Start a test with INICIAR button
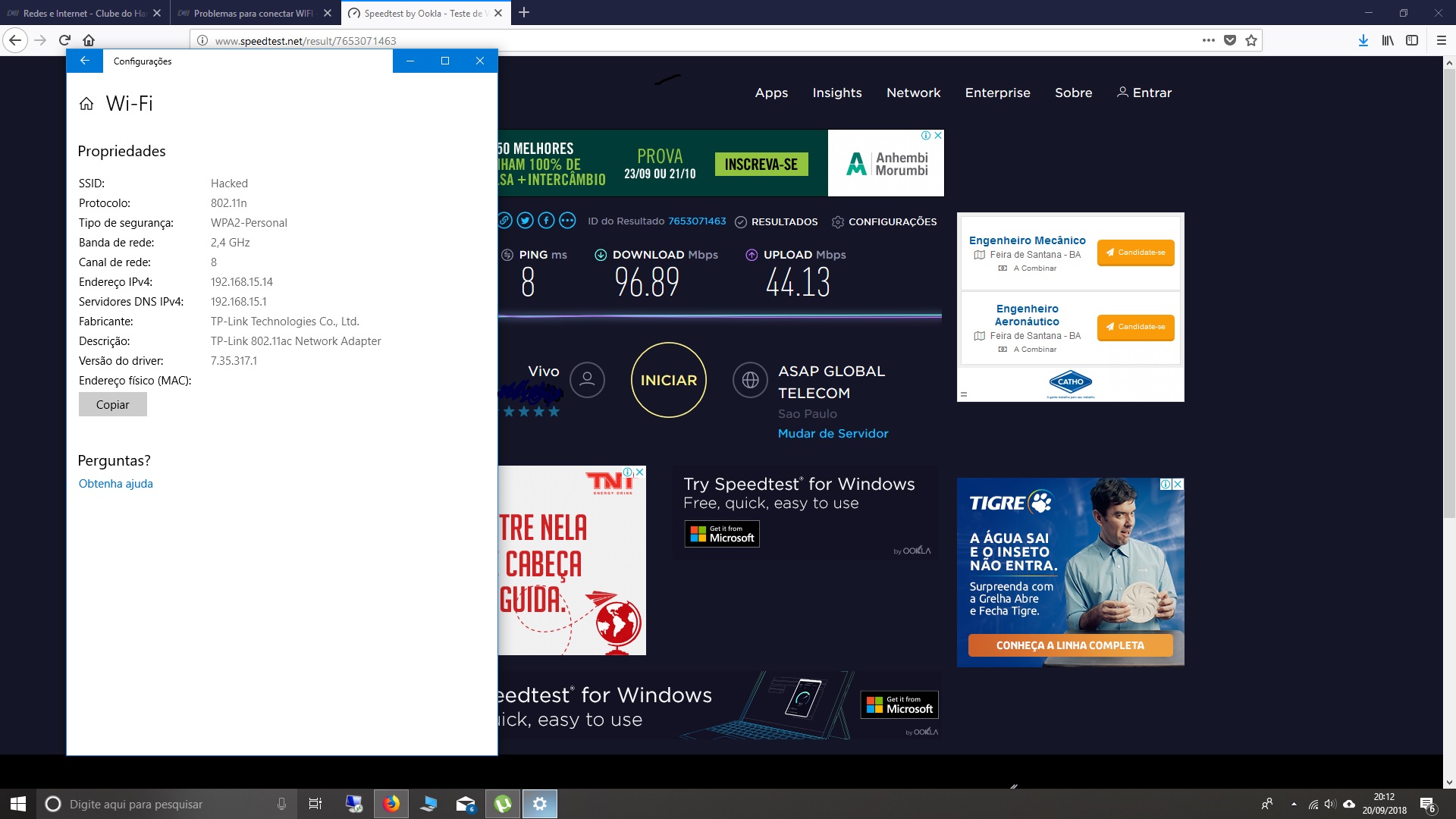1456x819 pixels. coord(669,380)
